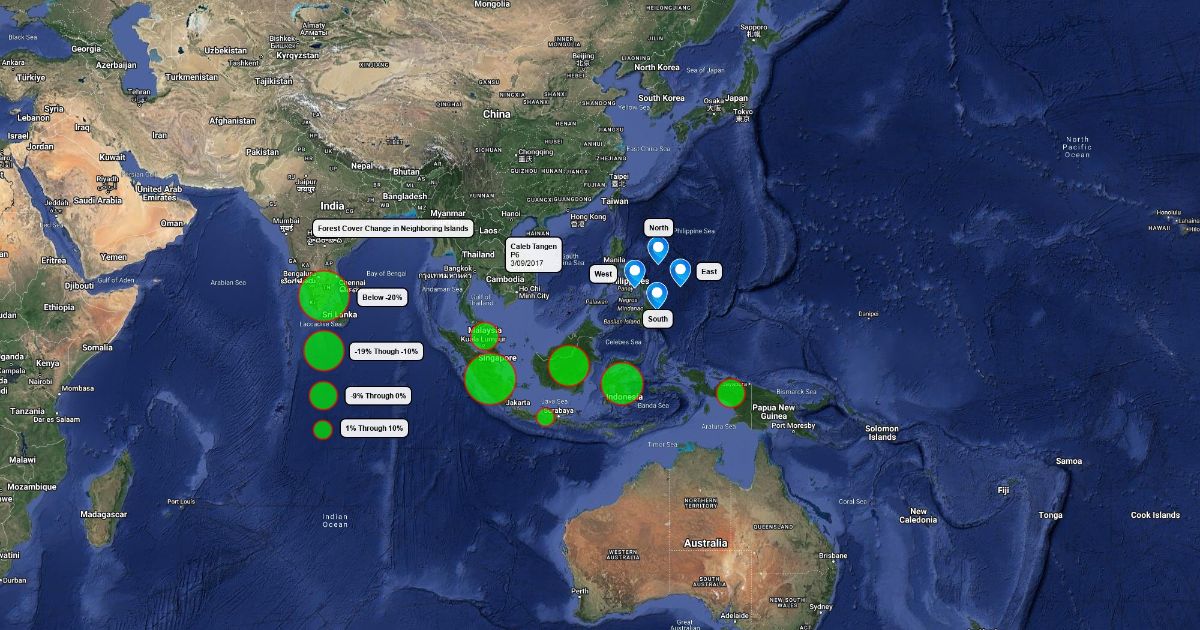Click the 'Samoa' map label
1200x630 pixels.
[1069, 461]
